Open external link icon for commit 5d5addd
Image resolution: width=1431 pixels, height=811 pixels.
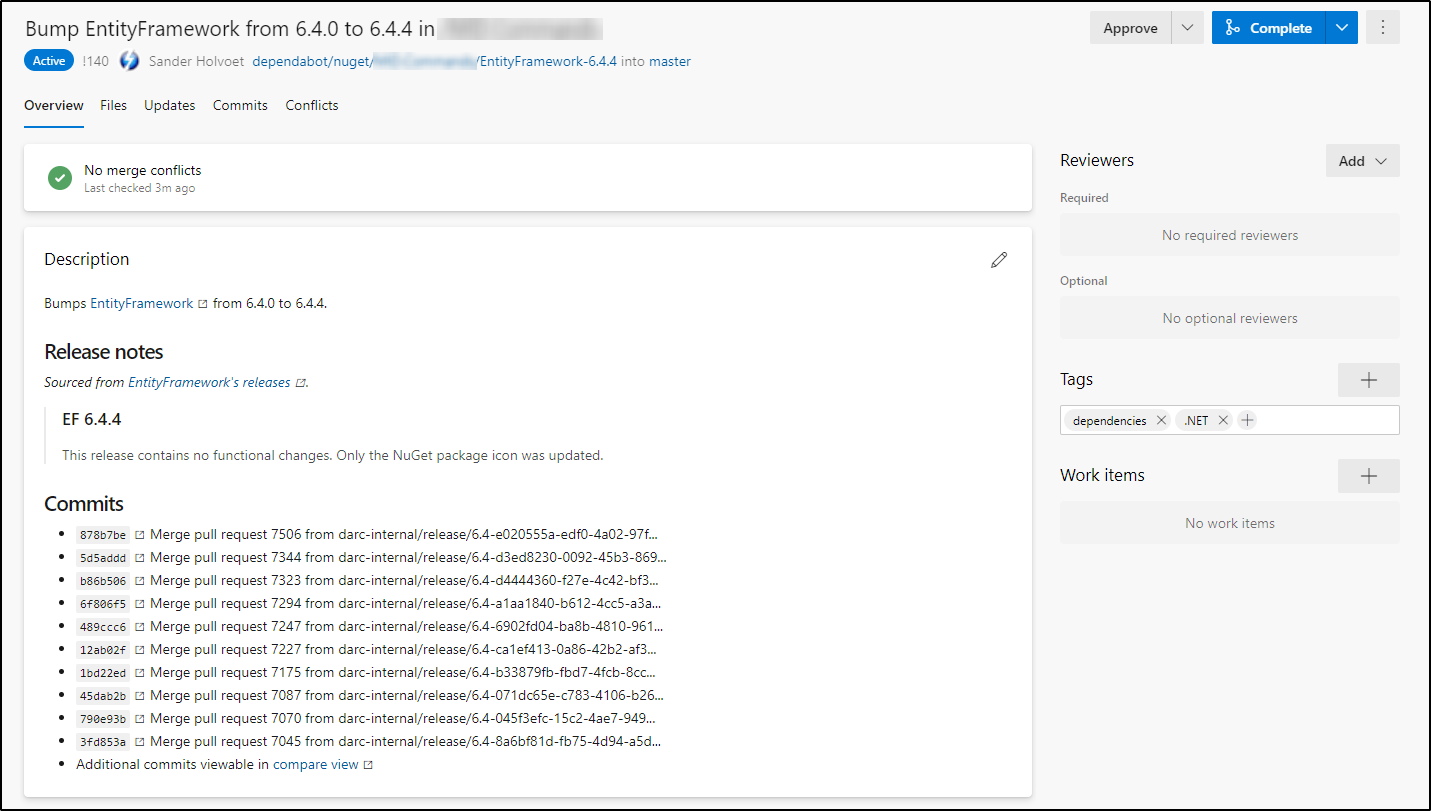click(x=140, y=558)
